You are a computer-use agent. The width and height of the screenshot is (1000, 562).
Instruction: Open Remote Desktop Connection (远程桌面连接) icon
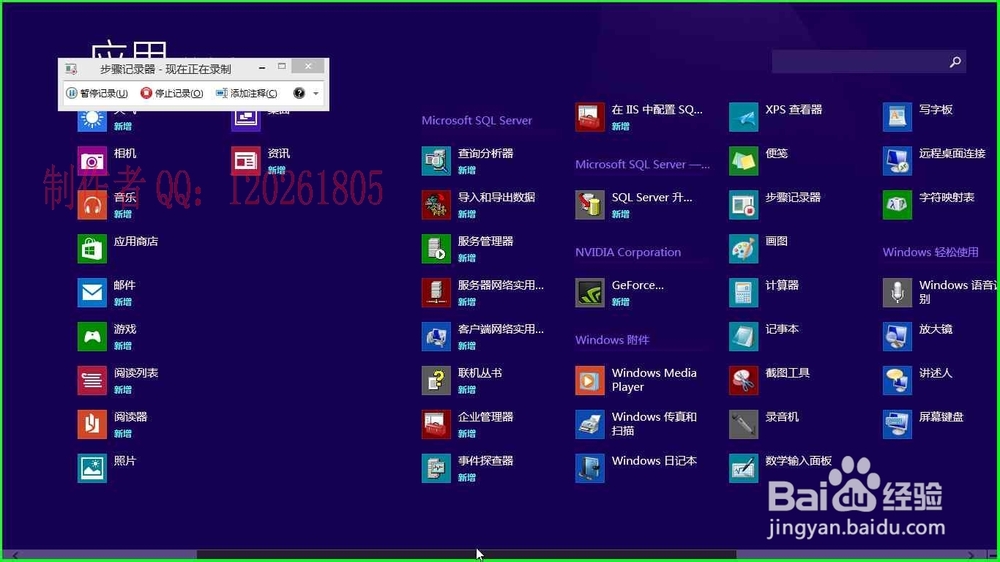click(x=897, y=161)
